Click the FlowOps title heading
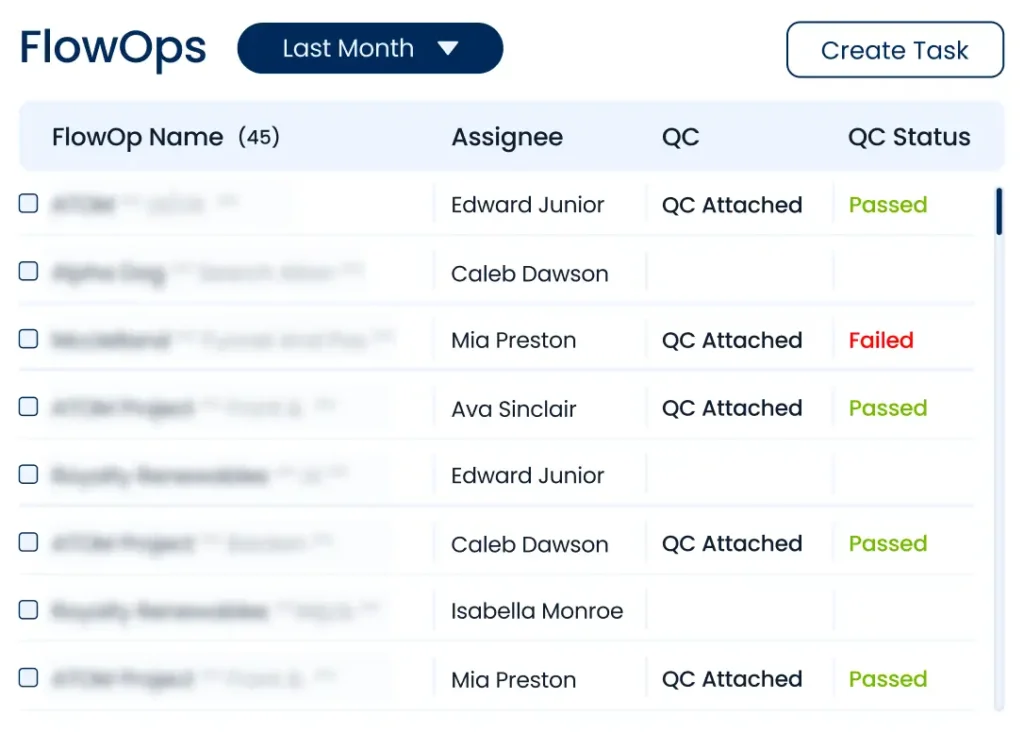1024x732 pixels. coord(113,48)
